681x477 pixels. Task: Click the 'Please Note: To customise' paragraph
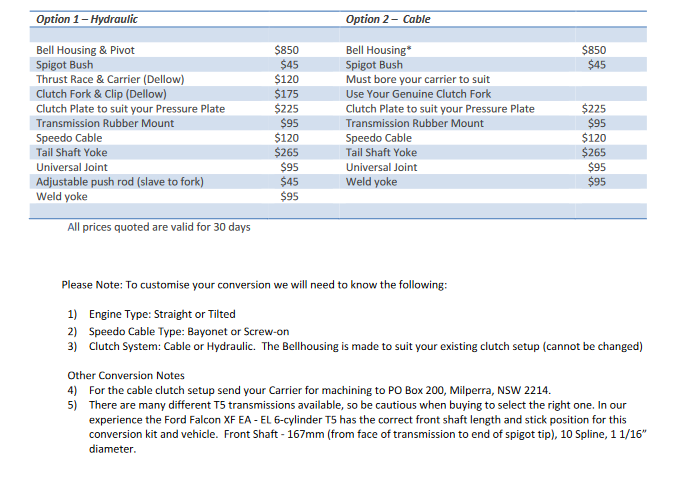254,285
